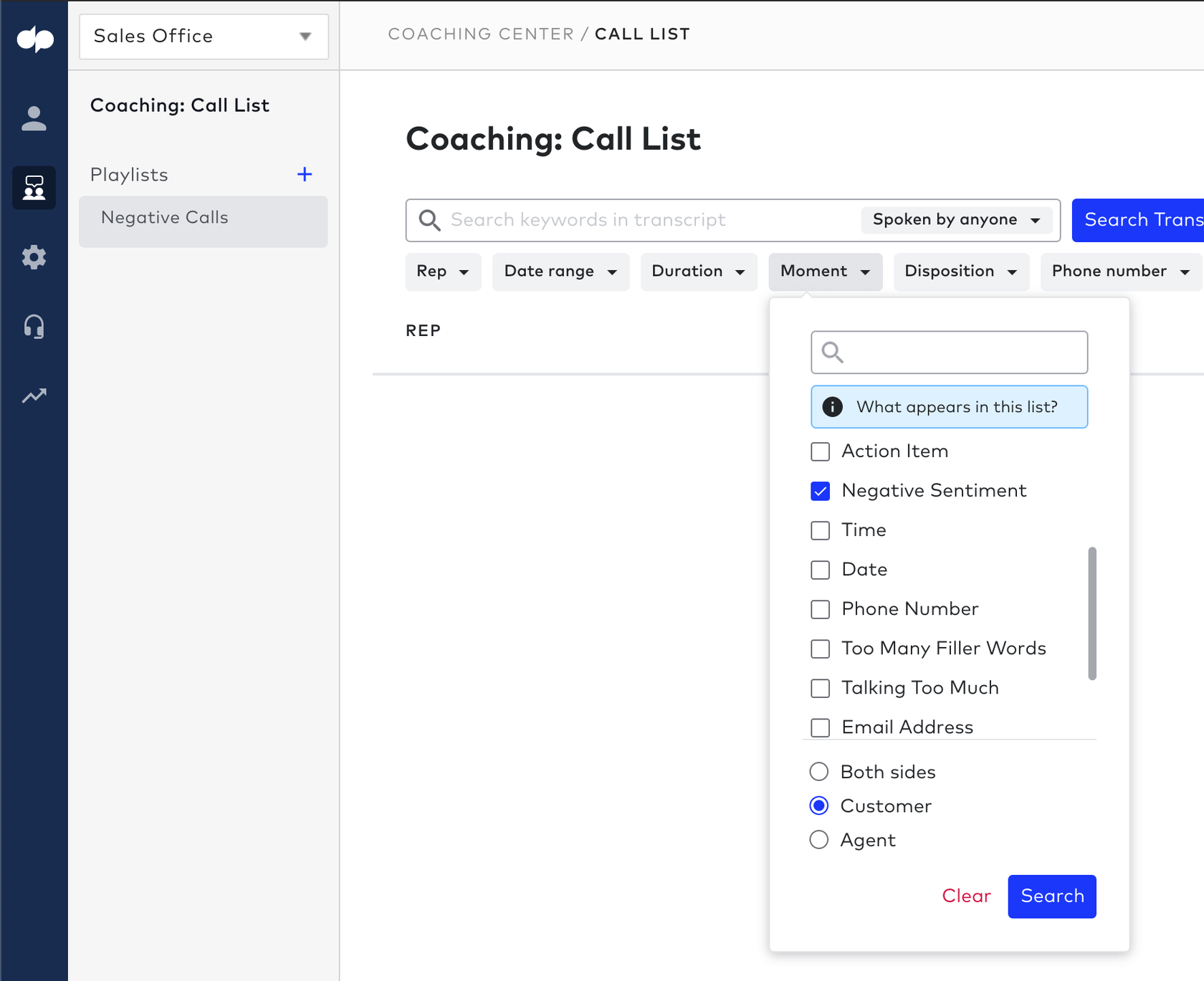Open the analytics trend line icon

pos(34,396)
